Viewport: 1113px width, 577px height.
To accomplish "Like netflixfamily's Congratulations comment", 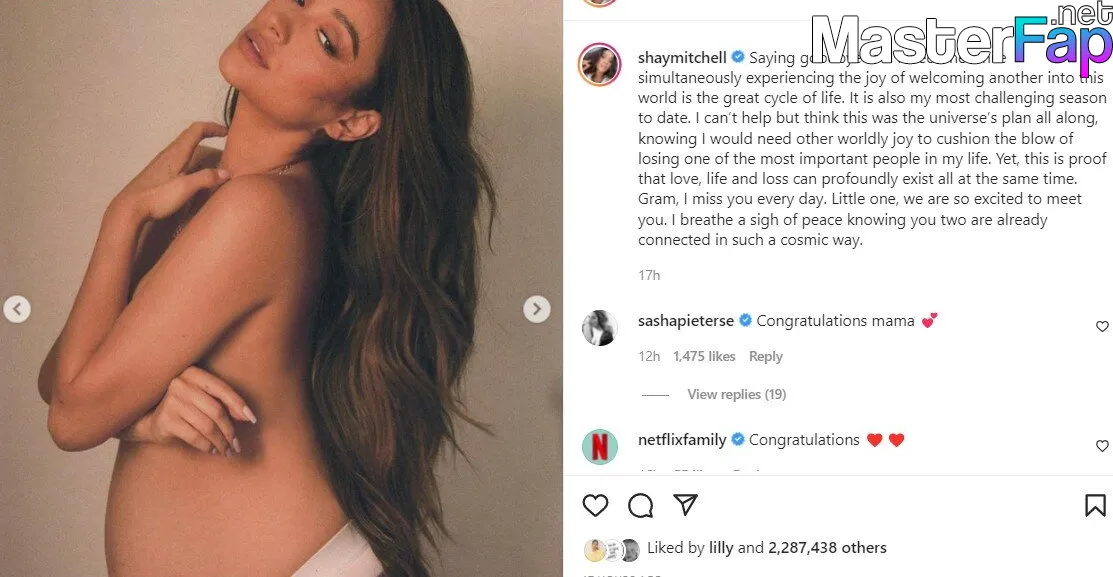I will tap(1102, 446).
